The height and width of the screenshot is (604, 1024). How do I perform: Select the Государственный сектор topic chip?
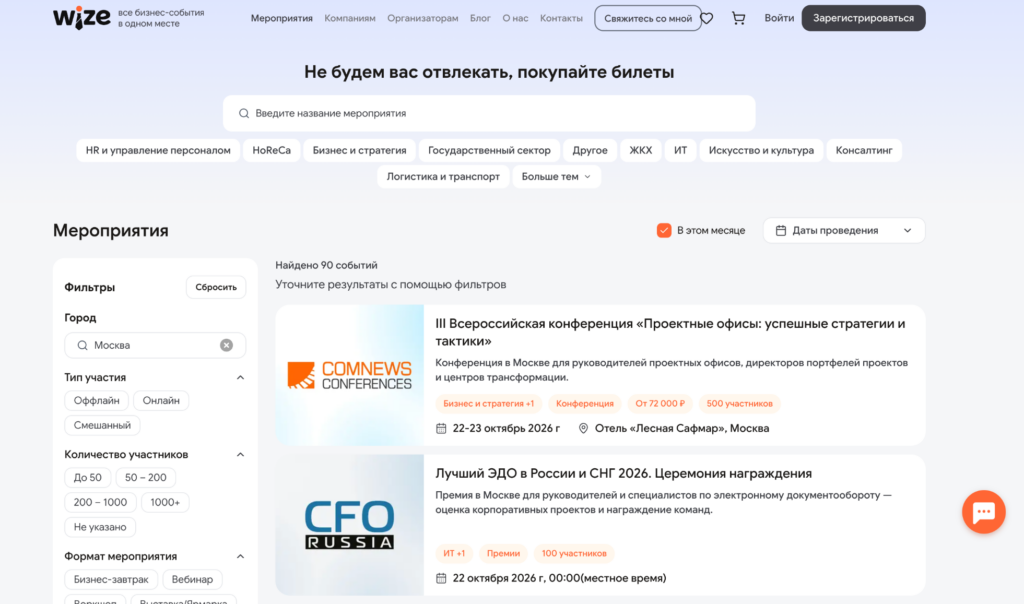(x=489, y=150)
